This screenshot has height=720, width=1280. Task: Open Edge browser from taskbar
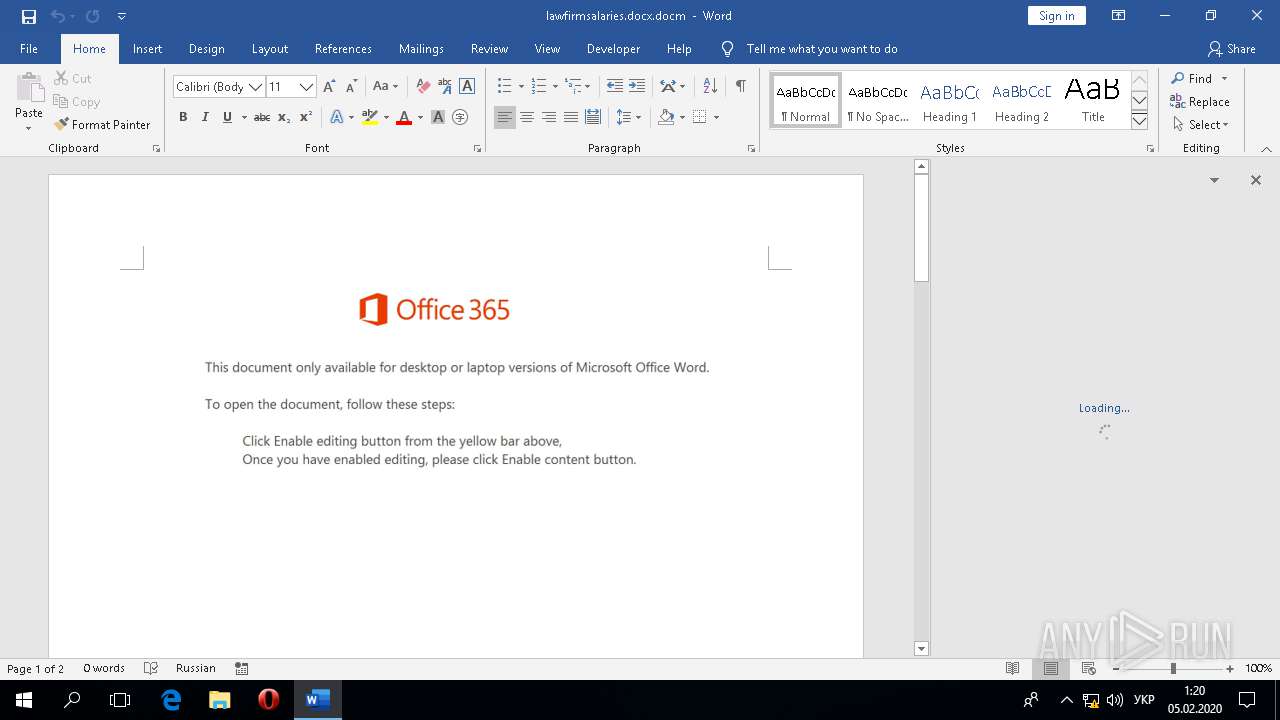point(171,700)
